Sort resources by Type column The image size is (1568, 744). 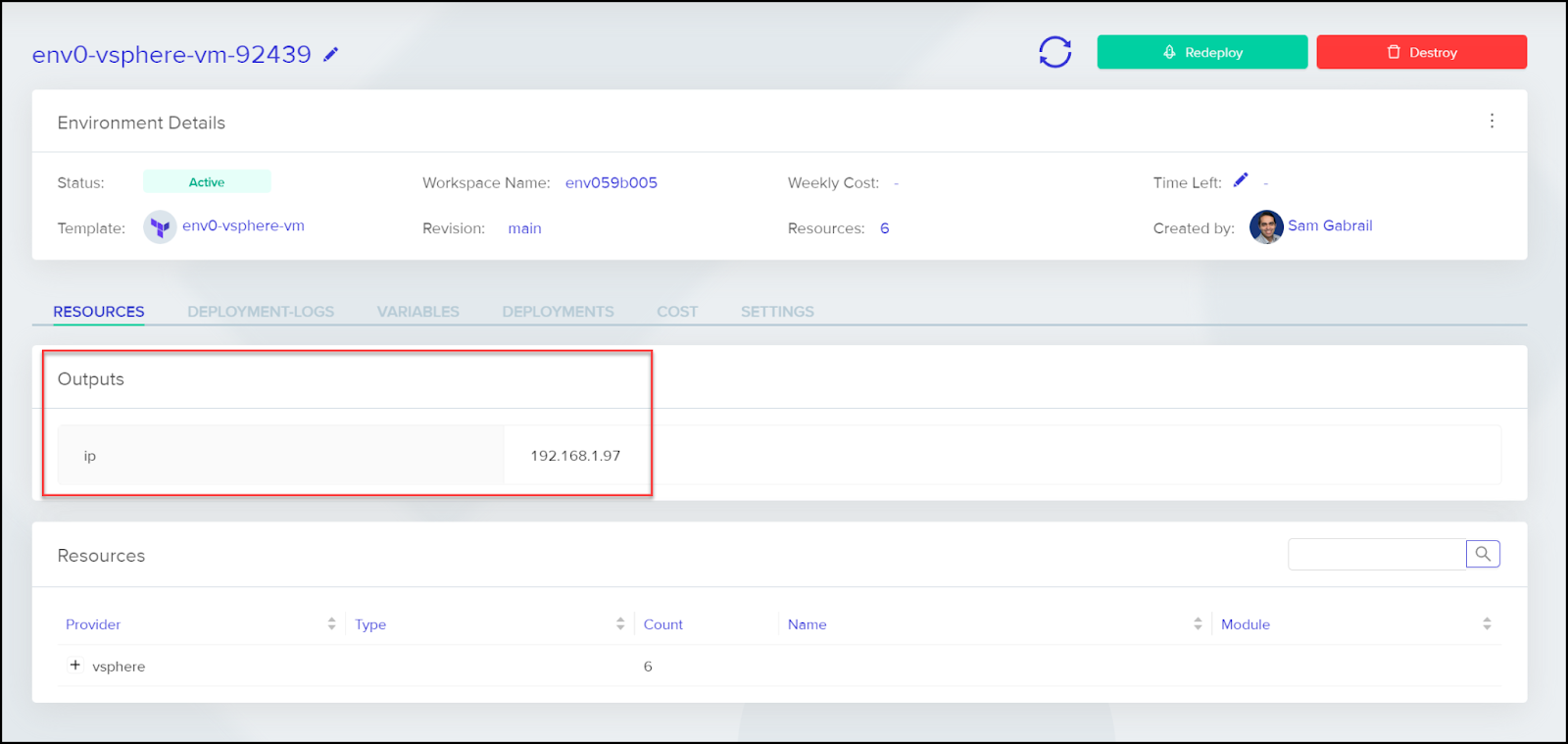coord(620,623)
